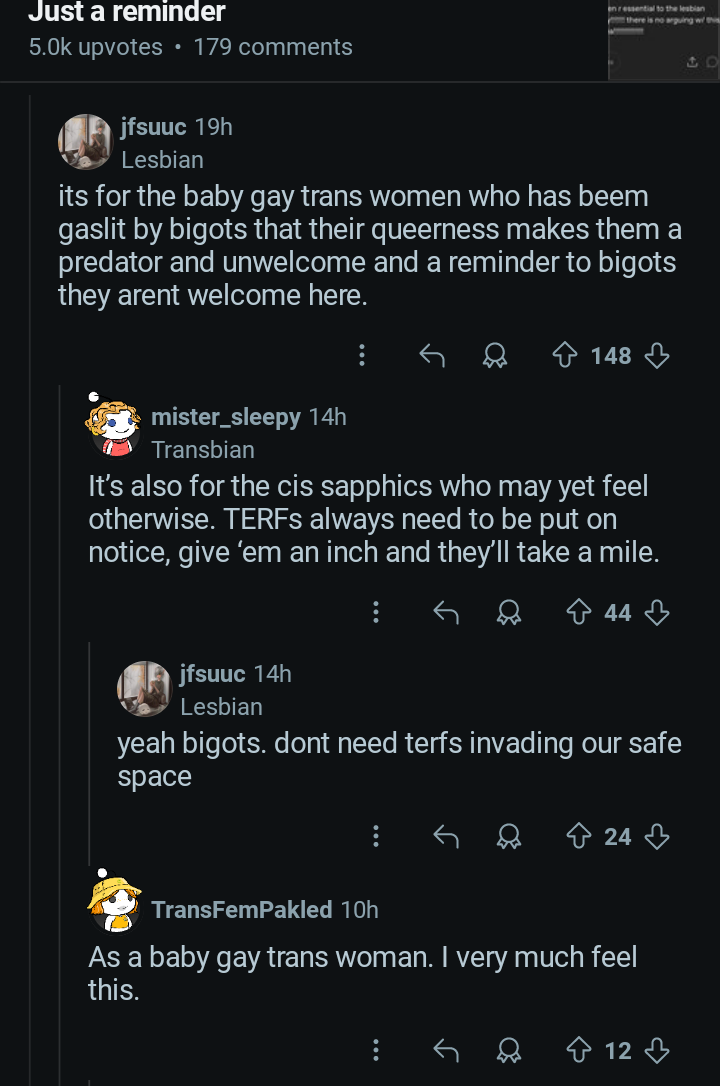Award TransFemPakled's comment
Screen dimensions: 720x1086
coord(510,1050)
